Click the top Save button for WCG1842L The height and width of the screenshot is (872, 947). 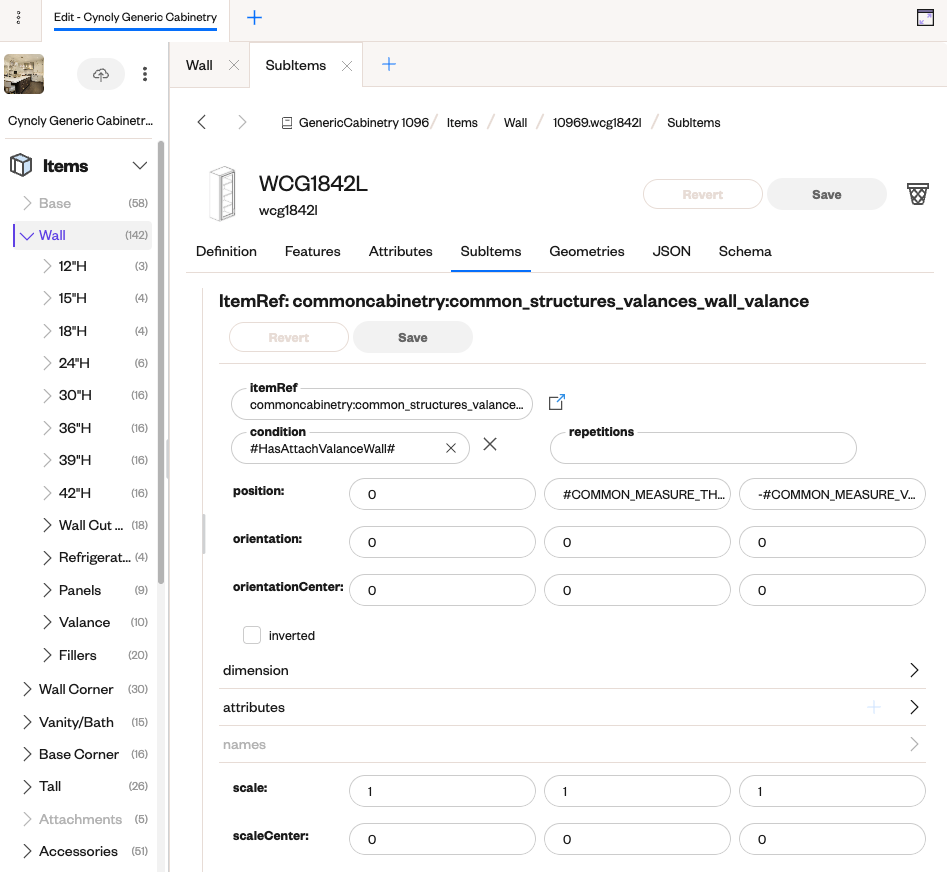[x=826, y=194]
